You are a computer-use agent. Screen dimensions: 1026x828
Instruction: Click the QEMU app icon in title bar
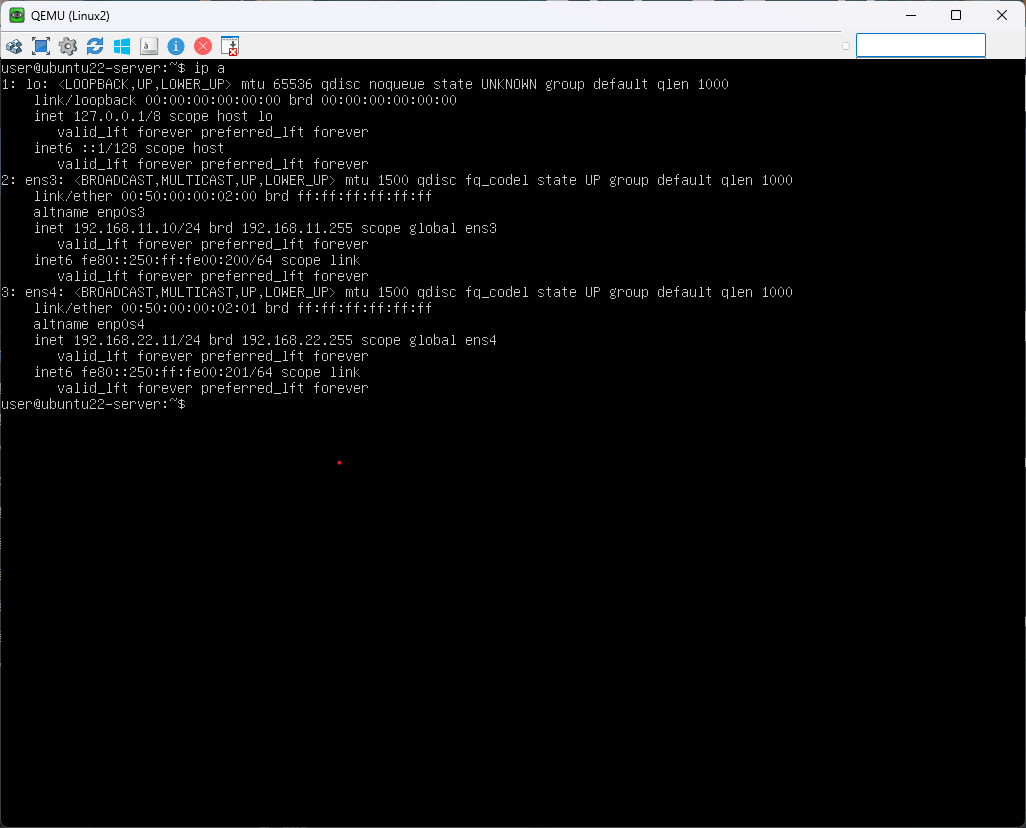[17, 15]
